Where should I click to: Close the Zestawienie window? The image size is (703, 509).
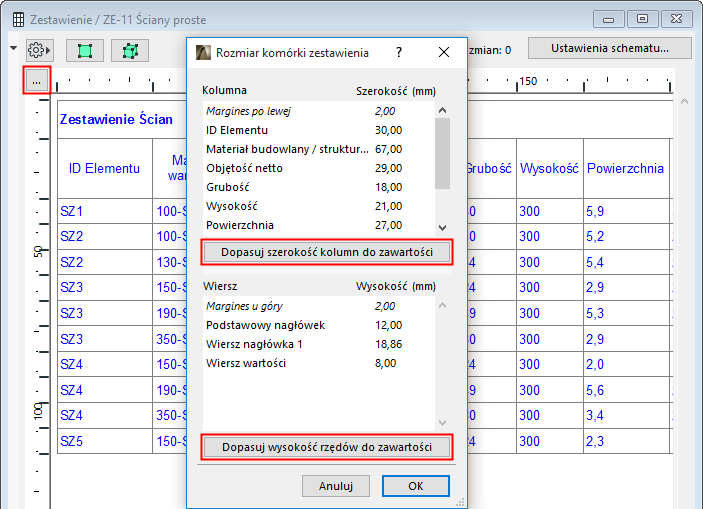click(677, 19)
